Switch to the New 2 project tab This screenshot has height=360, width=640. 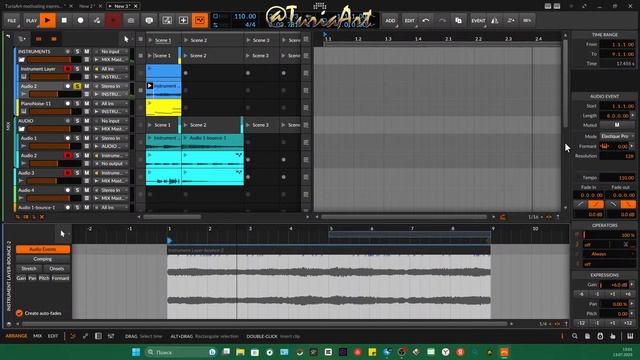(87, 6)
